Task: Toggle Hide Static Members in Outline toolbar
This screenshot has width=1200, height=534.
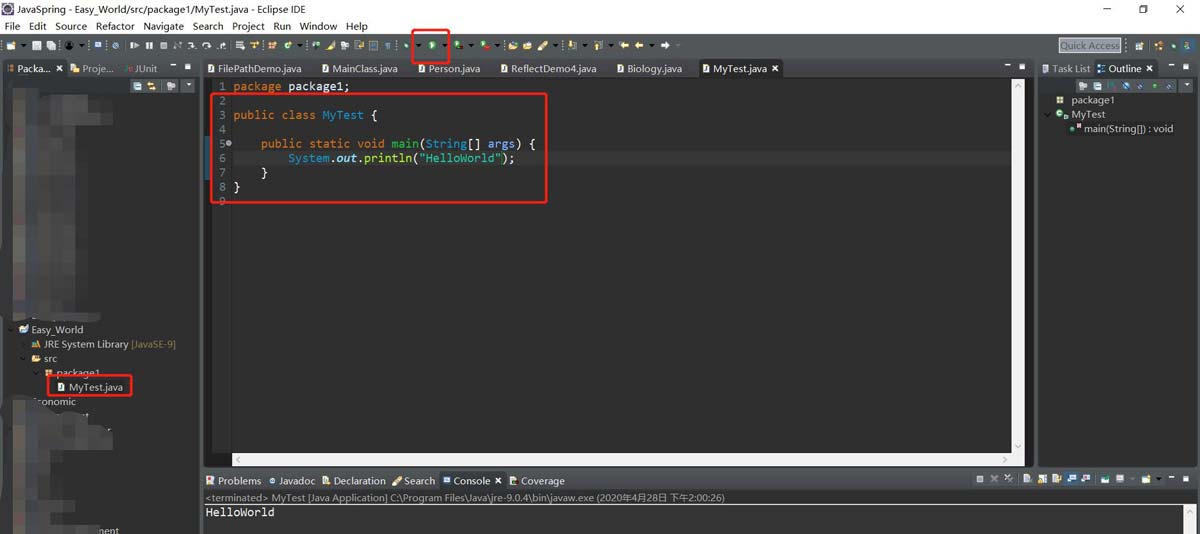Action: click(x=1140, y=86)
